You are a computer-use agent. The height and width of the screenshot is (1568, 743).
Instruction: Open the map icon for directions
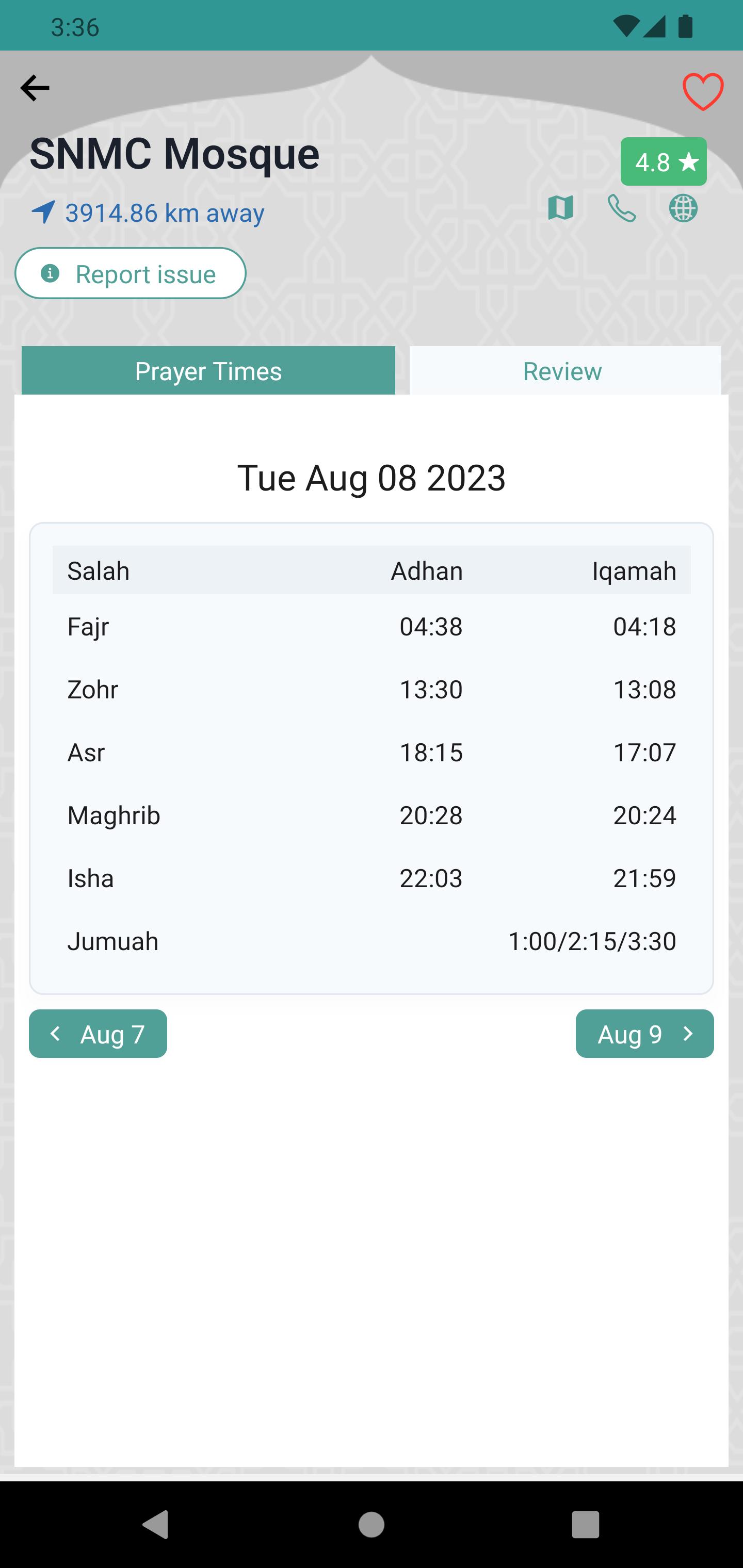(560, 208)
